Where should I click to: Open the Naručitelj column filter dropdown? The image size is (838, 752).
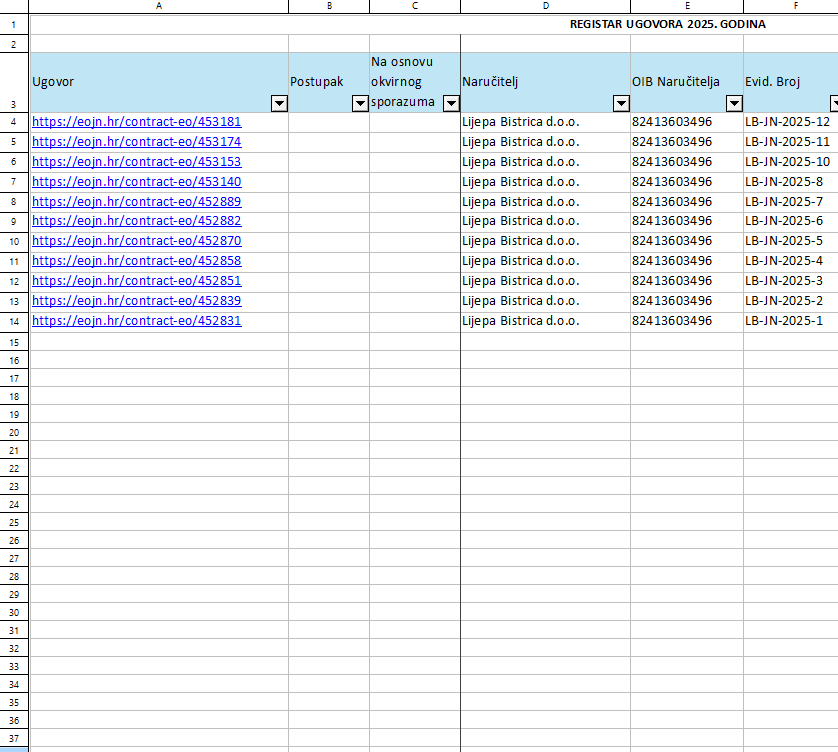coord(621,103)
